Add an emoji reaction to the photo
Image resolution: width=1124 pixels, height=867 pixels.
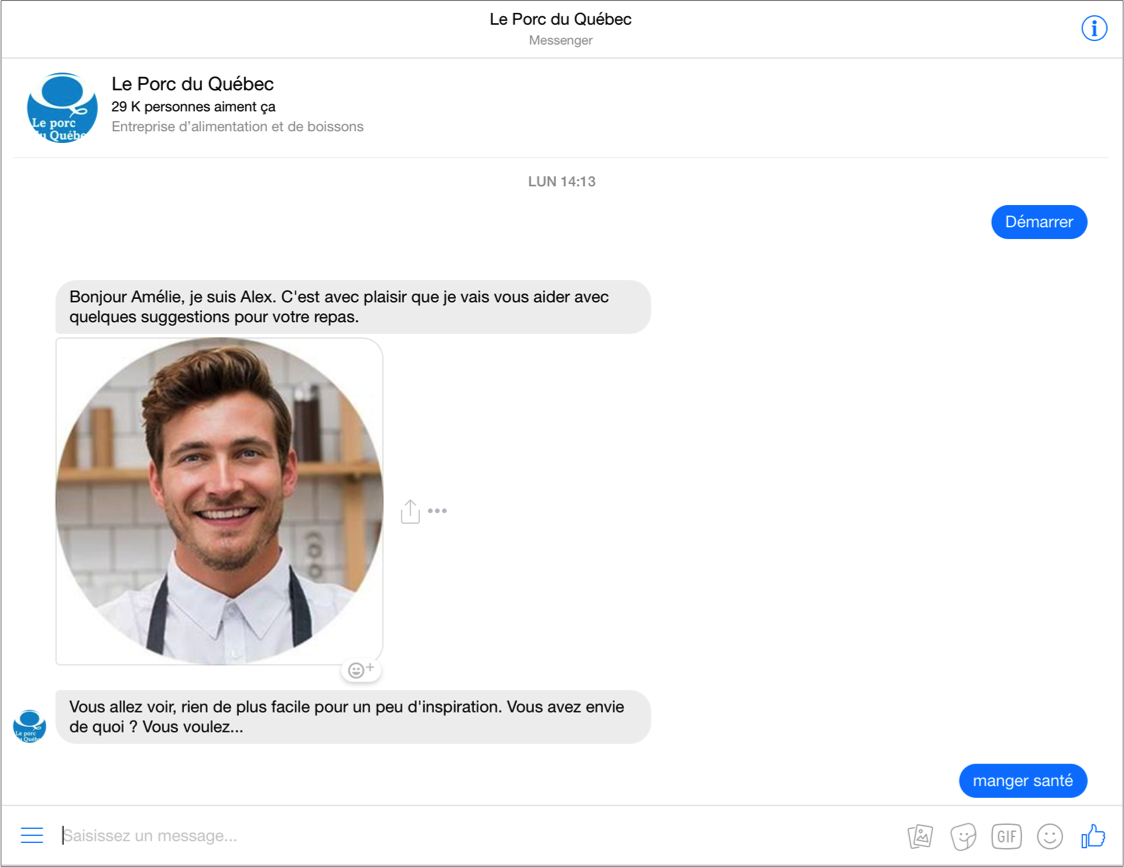pyautogui.click(x=360, y=669)
